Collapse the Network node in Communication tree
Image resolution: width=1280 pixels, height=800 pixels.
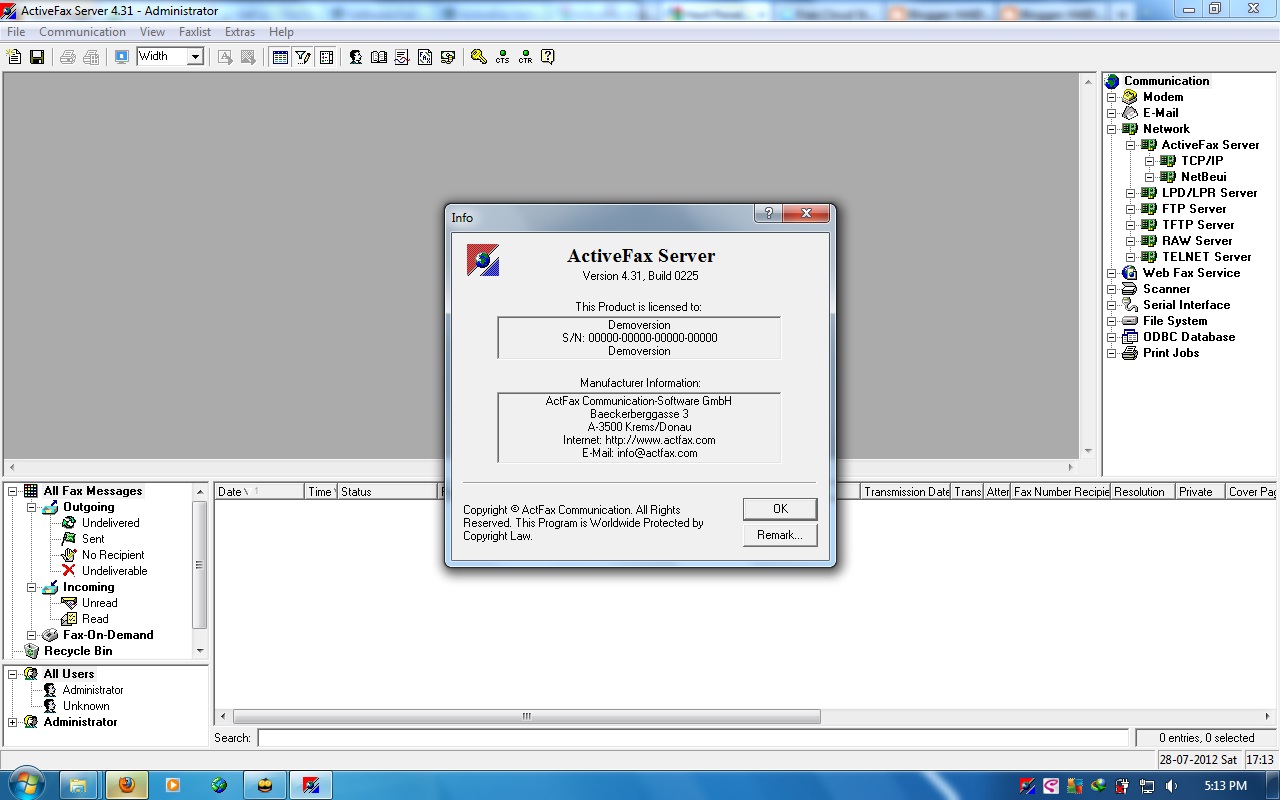[x=1112, y=129]
